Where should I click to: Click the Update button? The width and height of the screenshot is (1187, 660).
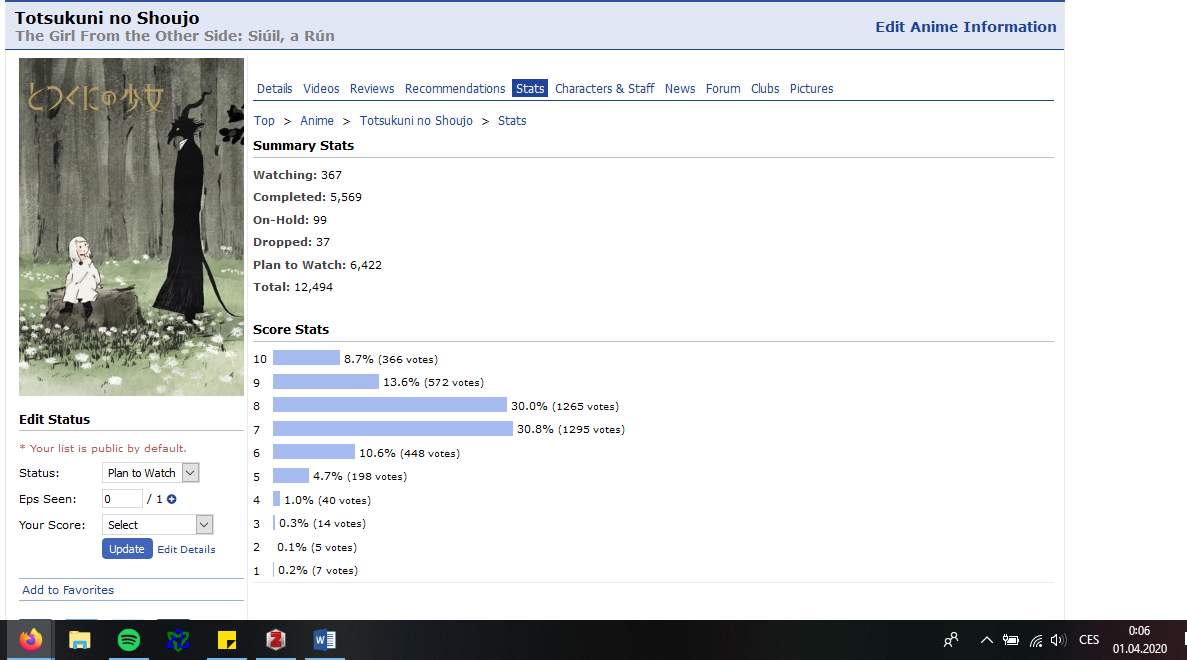pos(127,549)
